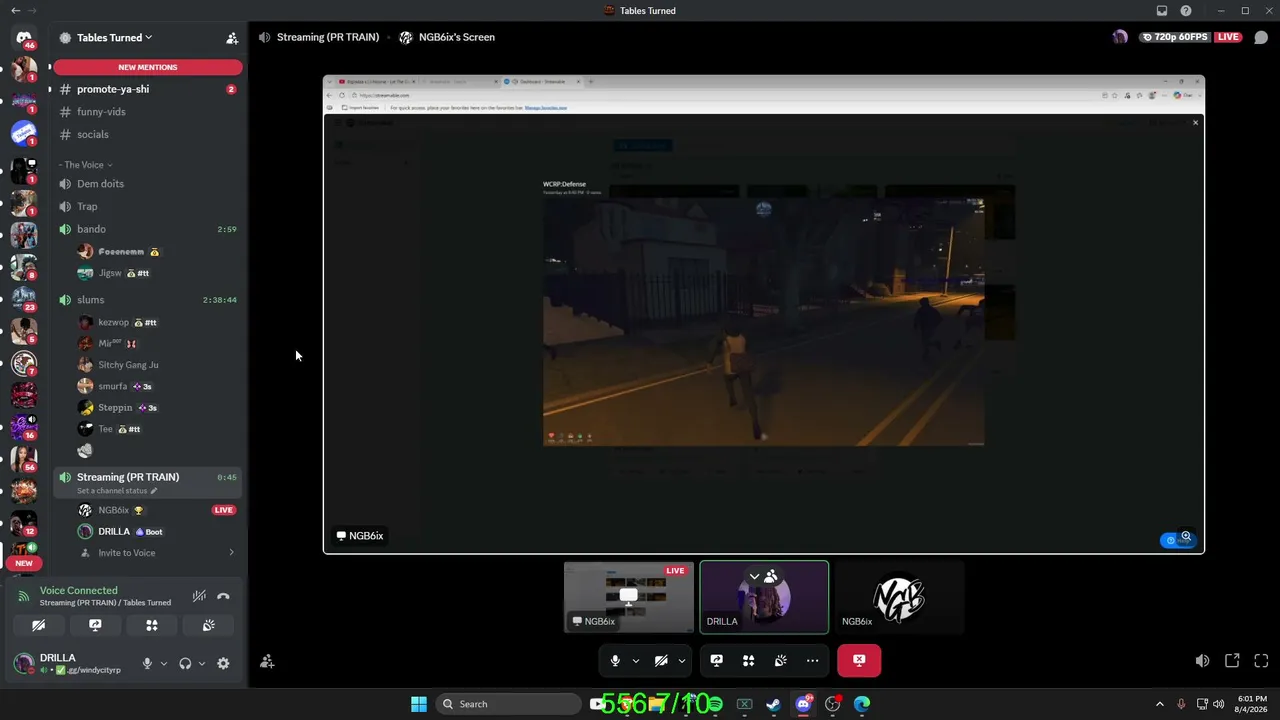
Task: Select NGB6ix live stream thumbnail tile
Action: pos(628,597)
